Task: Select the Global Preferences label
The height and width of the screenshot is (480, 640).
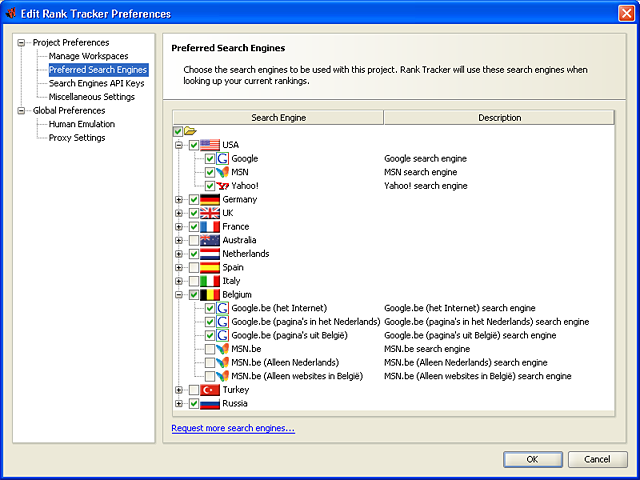Action: click(69, 111)
